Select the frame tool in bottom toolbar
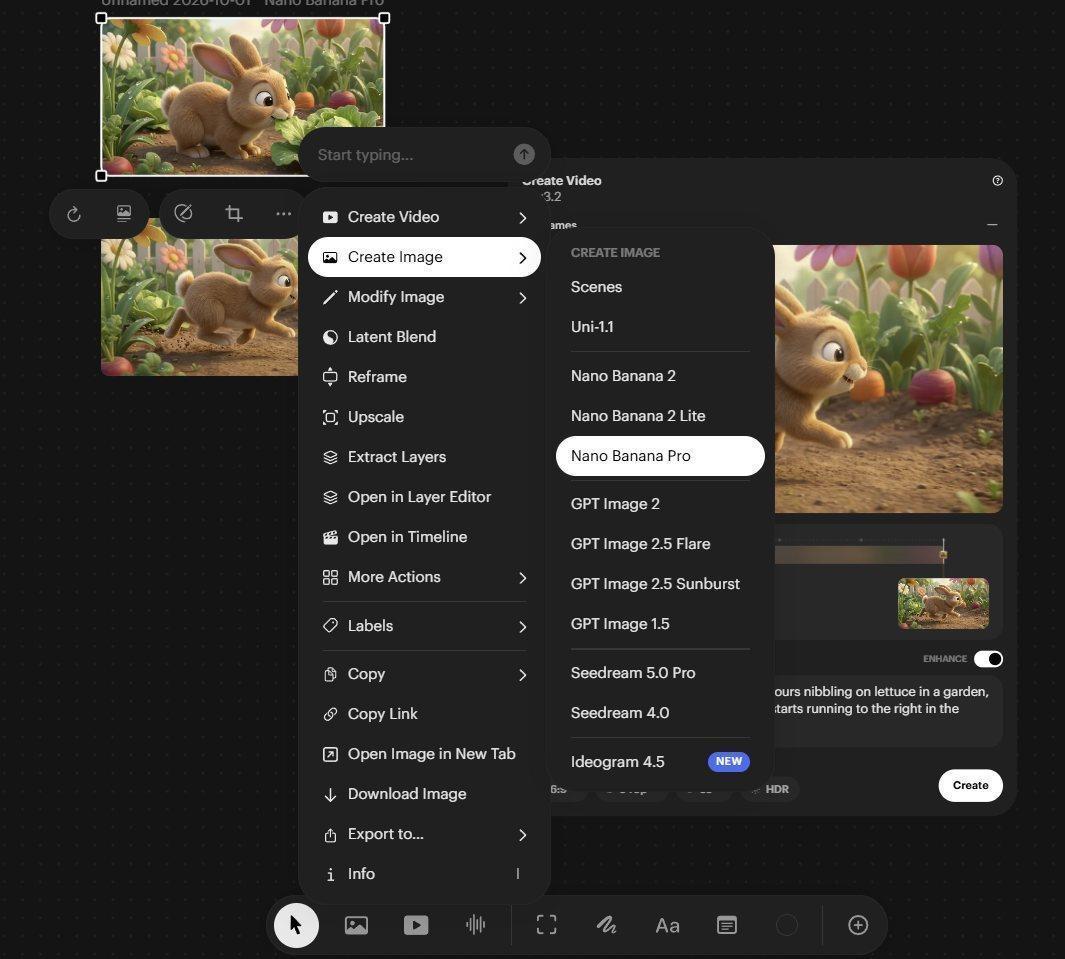This screenshot has width=1065, height=959. 547,924
